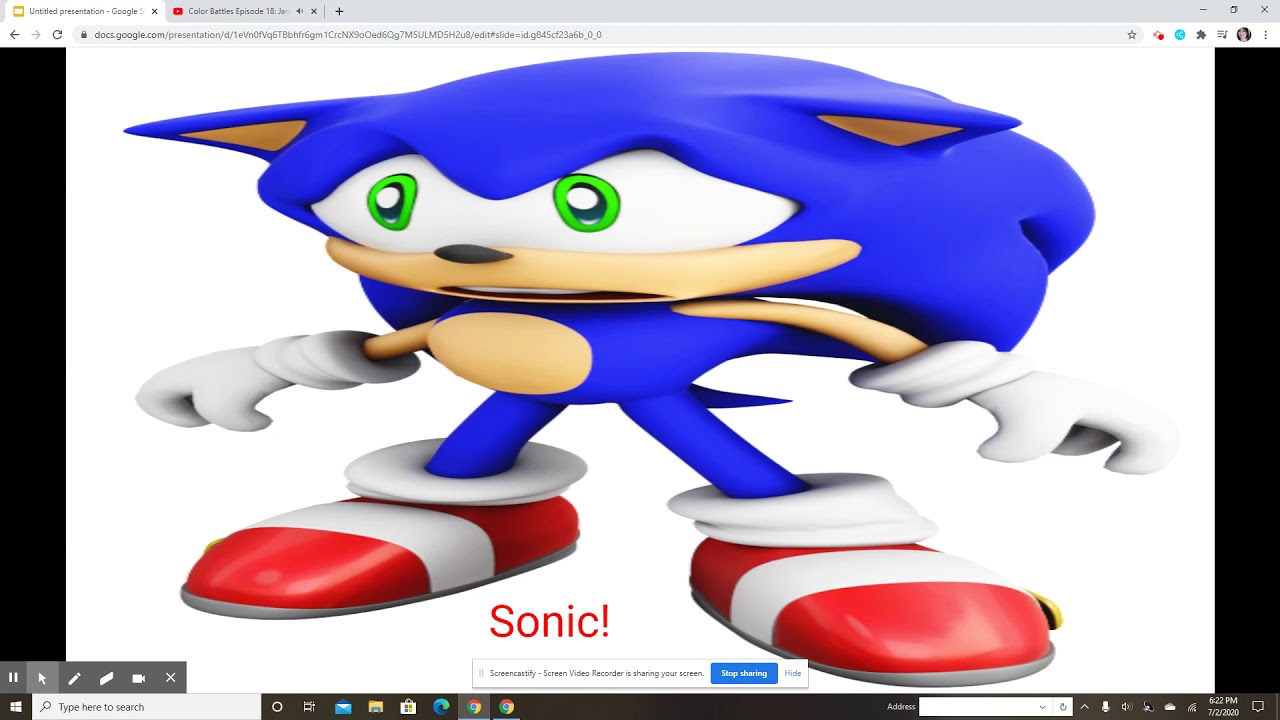Open the Wi-Fi network tray icon
1280x720 pixels.
pyautogui.click(x=1192, y=707)
